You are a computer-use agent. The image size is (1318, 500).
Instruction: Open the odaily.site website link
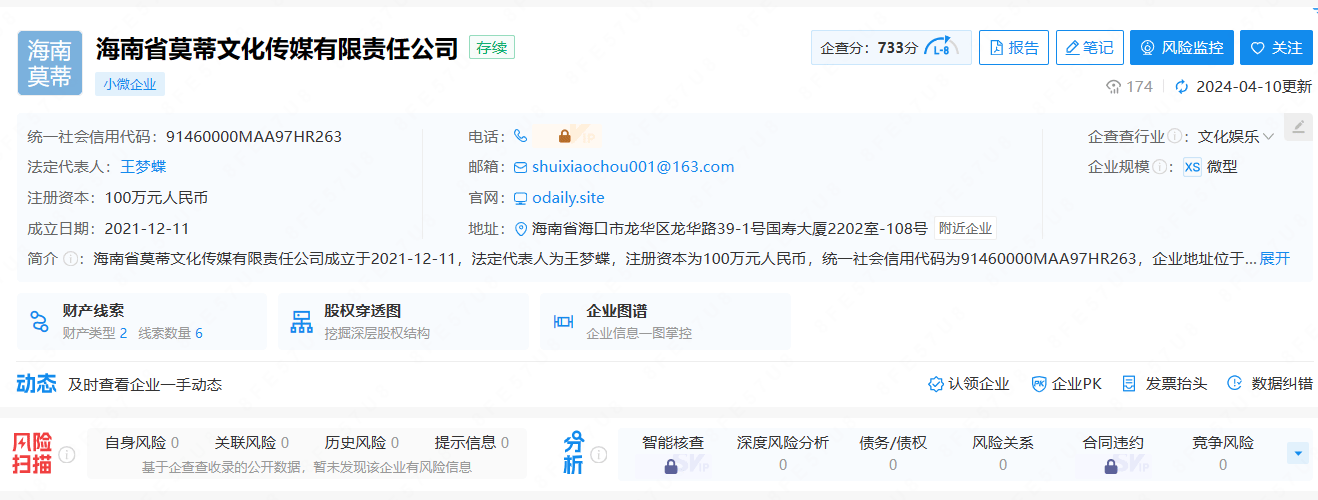[568, 198]
